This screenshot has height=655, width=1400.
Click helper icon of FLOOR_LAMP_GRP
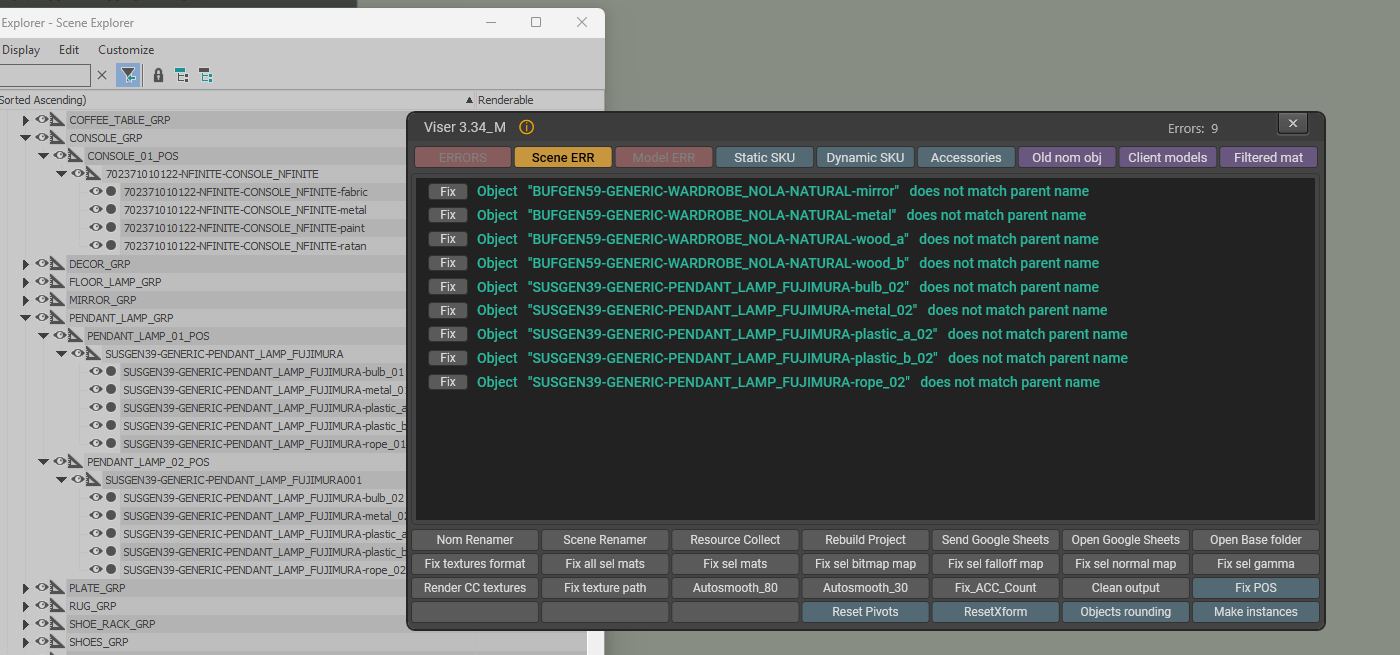click(58, 282)
